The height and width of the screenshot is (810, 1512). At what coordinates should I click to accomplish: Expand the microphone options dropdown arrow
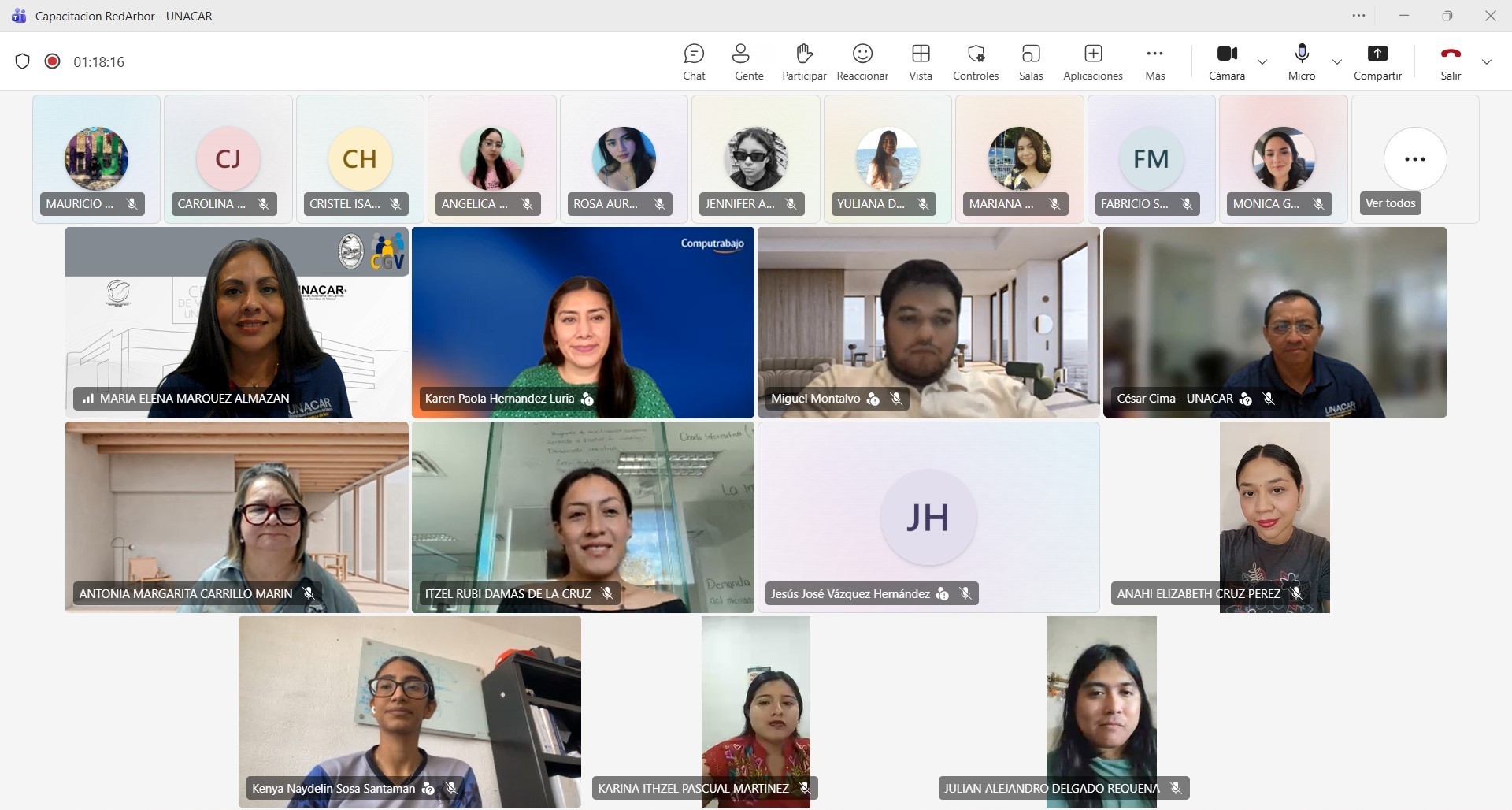(x=1336, y=62)
